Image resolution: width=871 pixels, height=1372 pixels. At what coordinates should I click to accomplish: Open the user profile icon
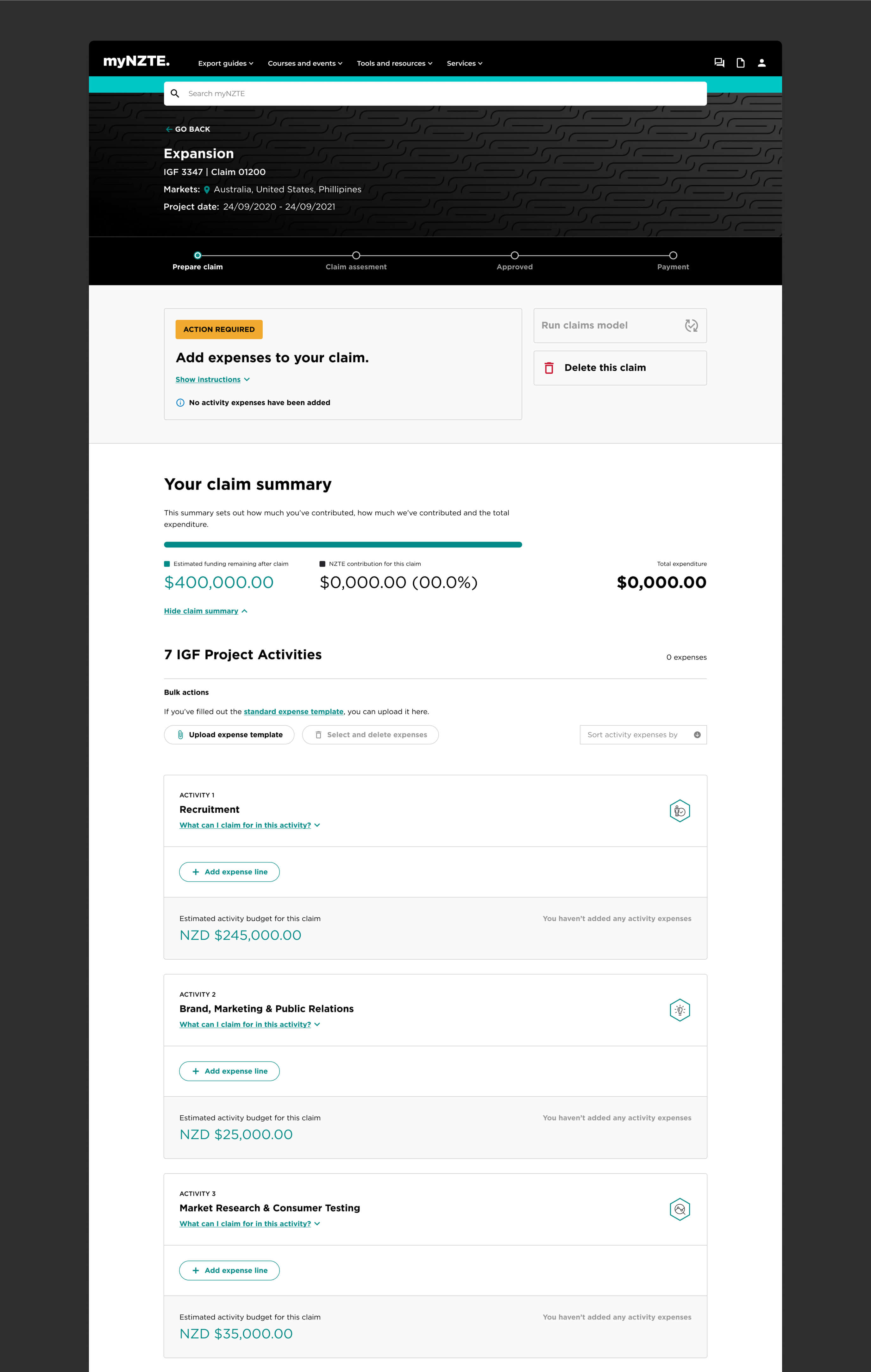point(761,63)
